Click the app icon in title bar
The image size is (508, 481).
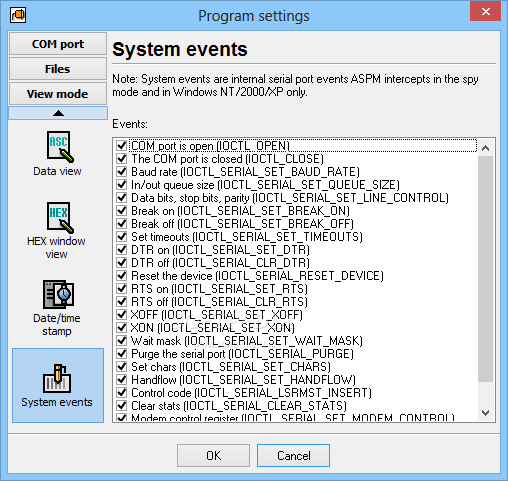[18, 15]
